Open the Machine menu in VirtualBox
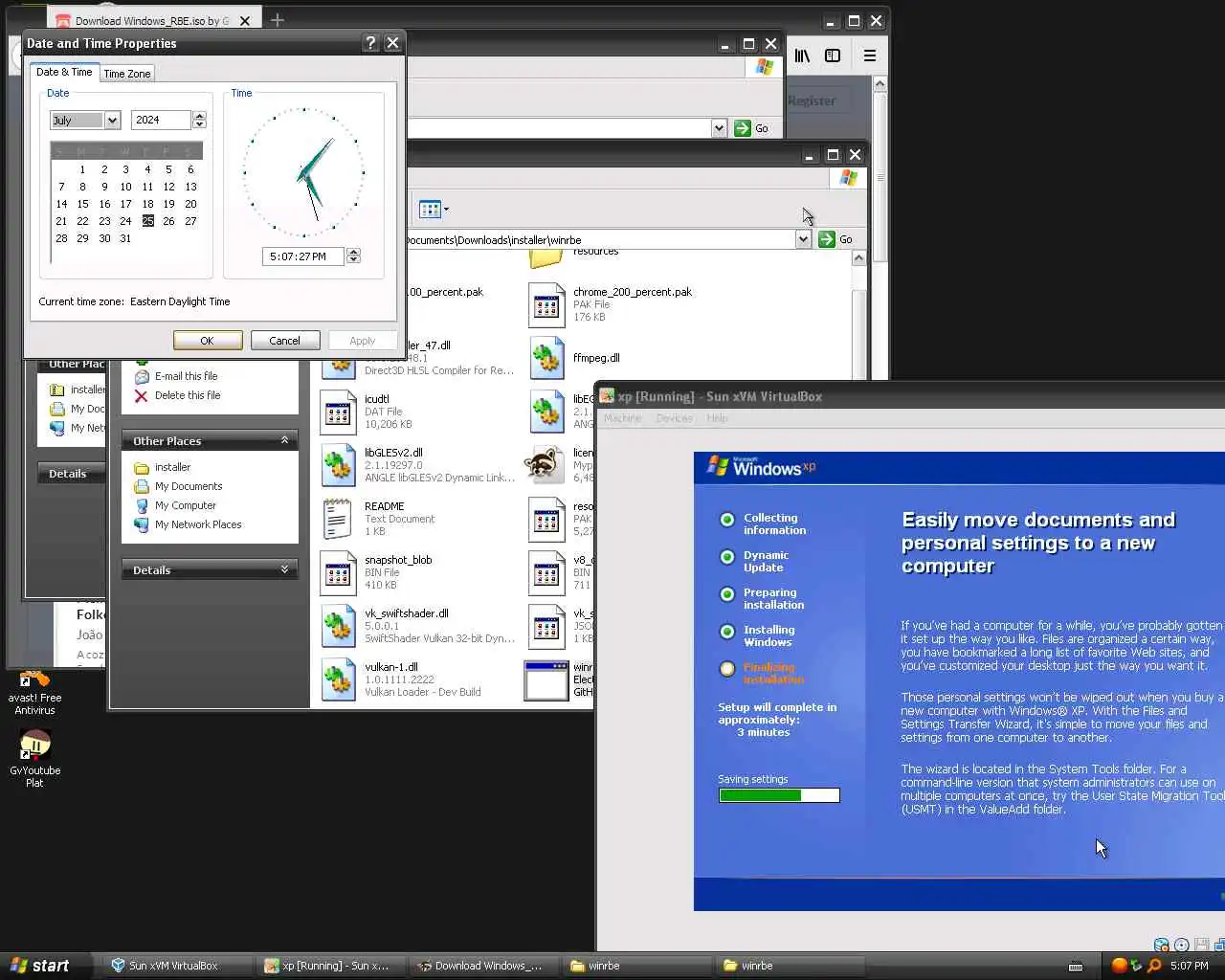Image resolution: width=1225 pixels, height=980 pixels. (x=622, y=418)
